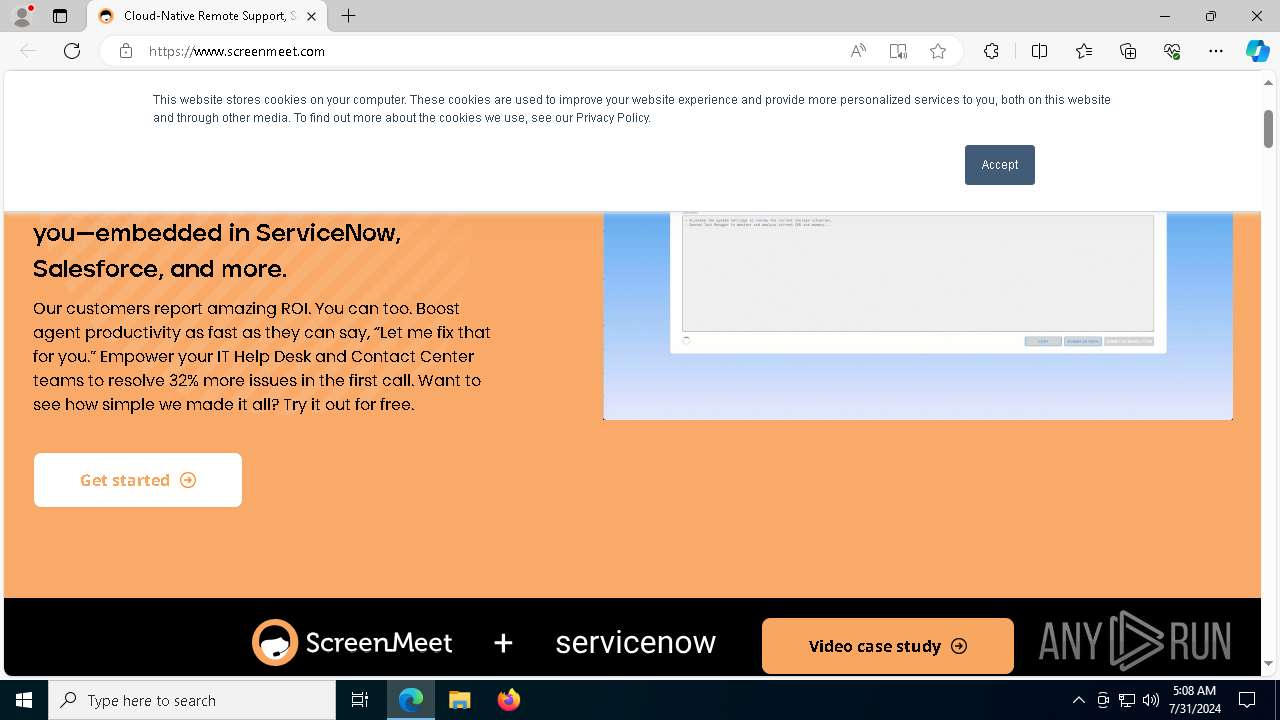Click the Edge taskbar icon
Screen dimensions: 1280x720
(x=411, y=700)
